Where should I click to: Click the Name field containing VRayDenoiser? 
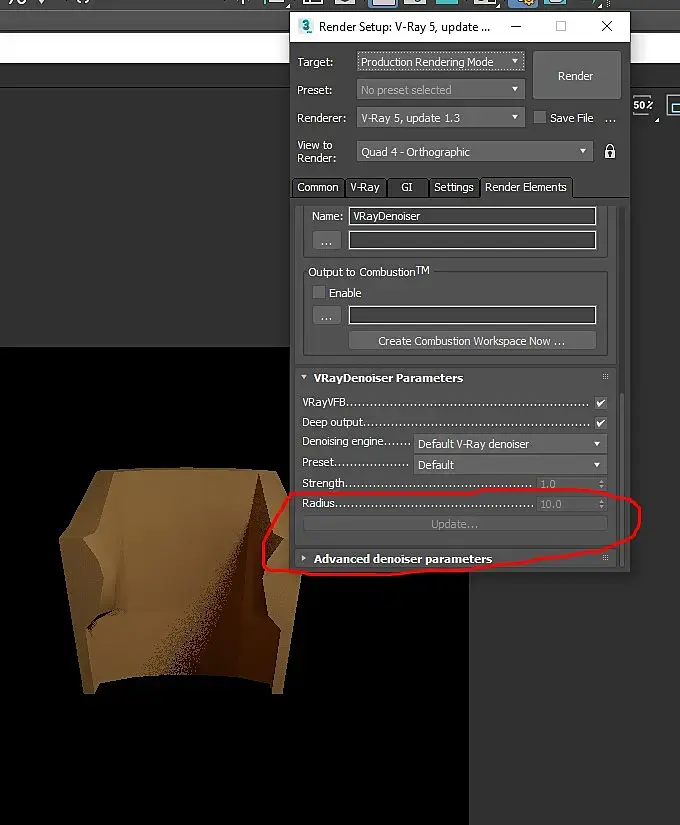pos(472,216)
